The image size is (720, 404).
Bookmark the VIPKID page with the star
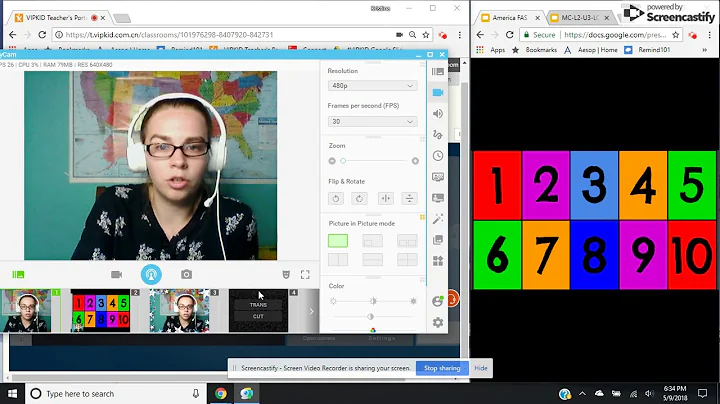[426, 35]
